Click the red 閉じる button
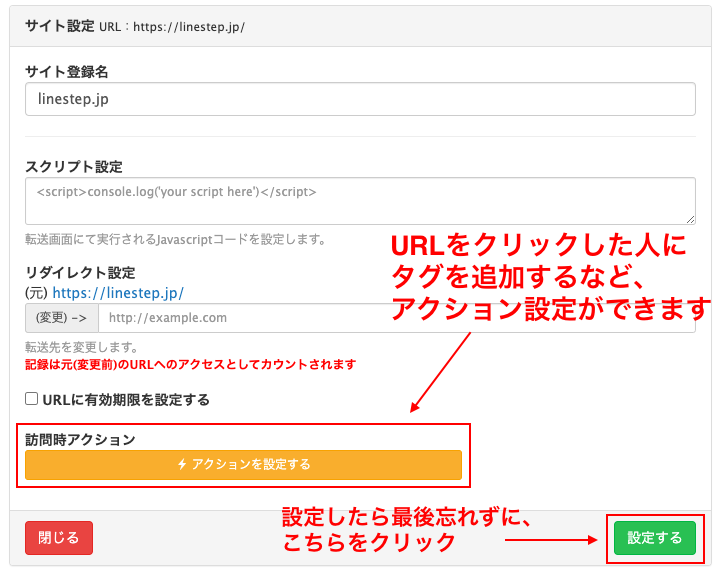722x574 pixels. 59,538
